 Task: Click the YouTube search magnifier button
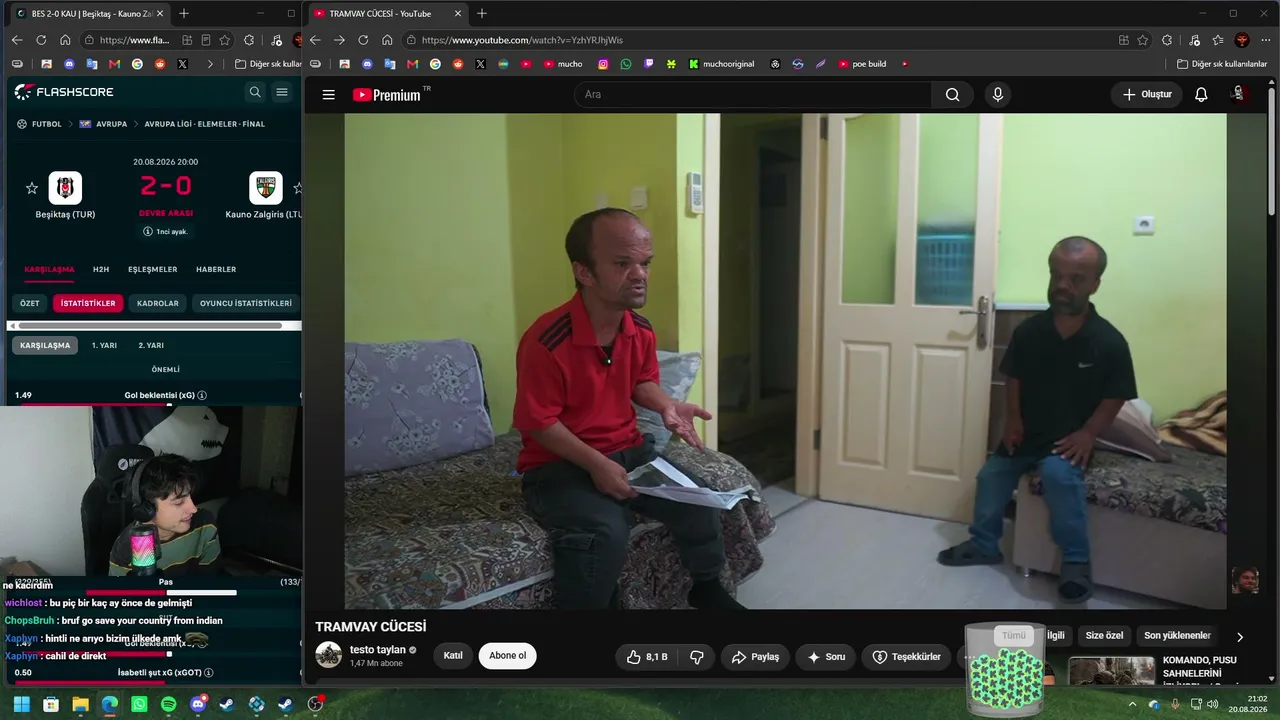tap(952, 95)
